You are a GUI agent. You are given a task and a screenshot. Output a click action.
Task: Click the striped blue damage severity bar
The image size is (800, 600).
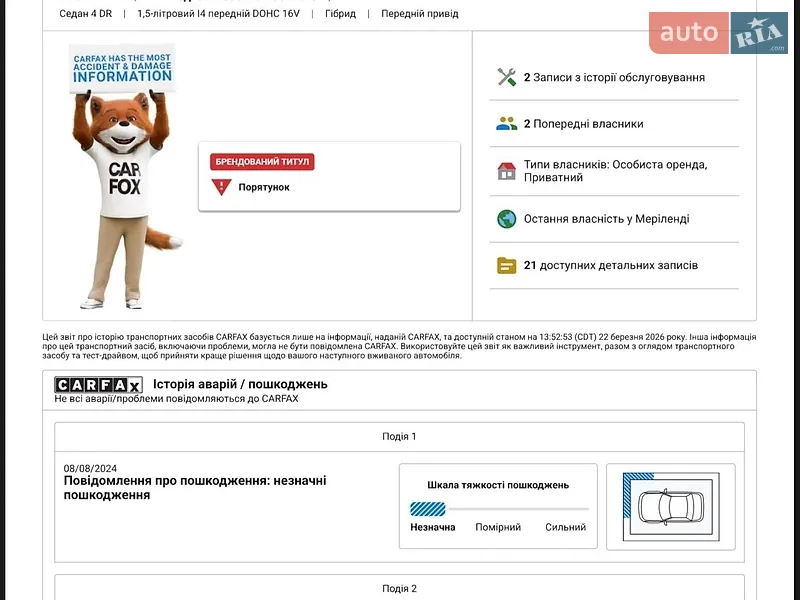click(x=428, y=509)
